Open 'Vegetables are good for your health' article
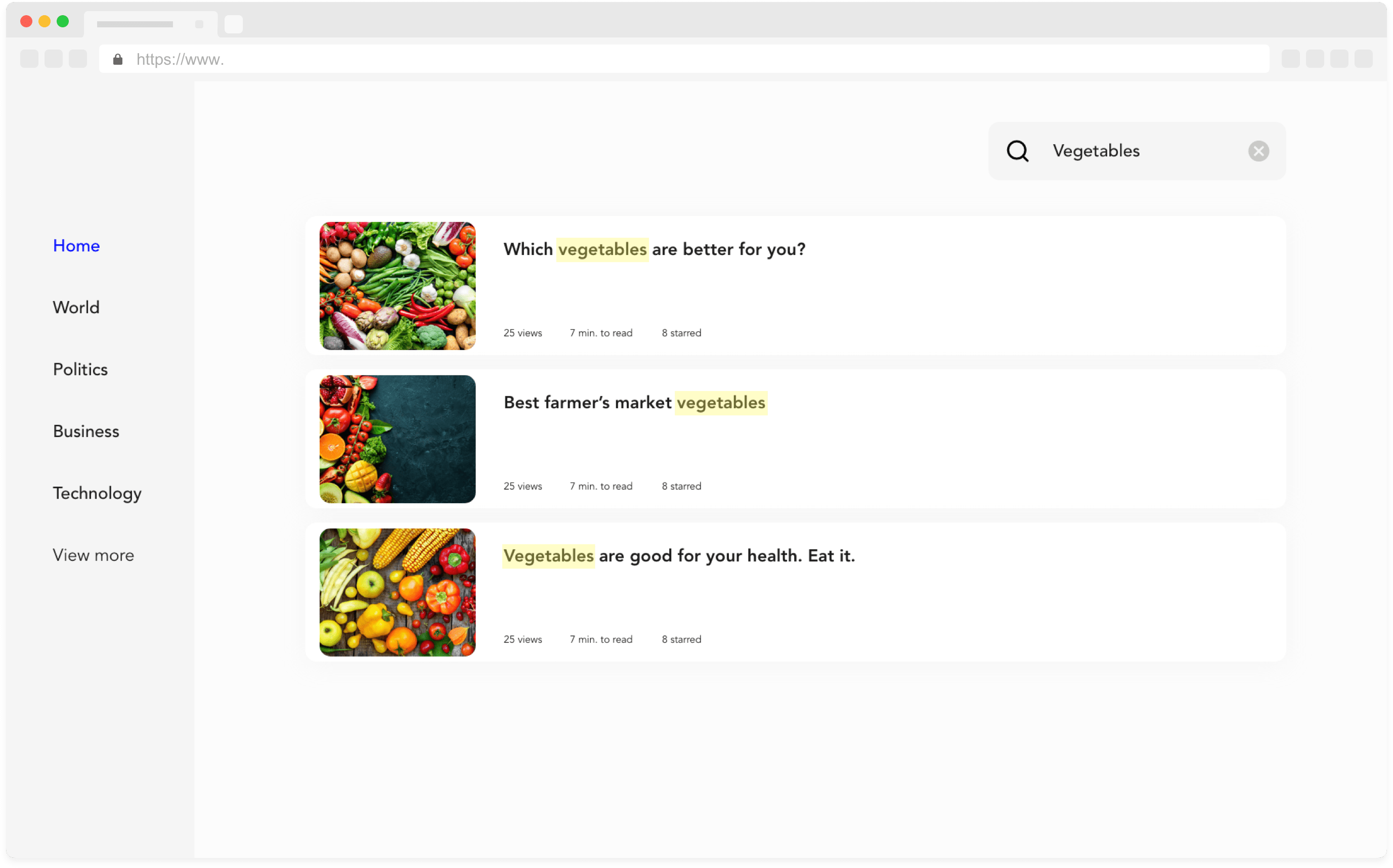Viewport: 1393px width, 868px height. click(x=678, y=555)
